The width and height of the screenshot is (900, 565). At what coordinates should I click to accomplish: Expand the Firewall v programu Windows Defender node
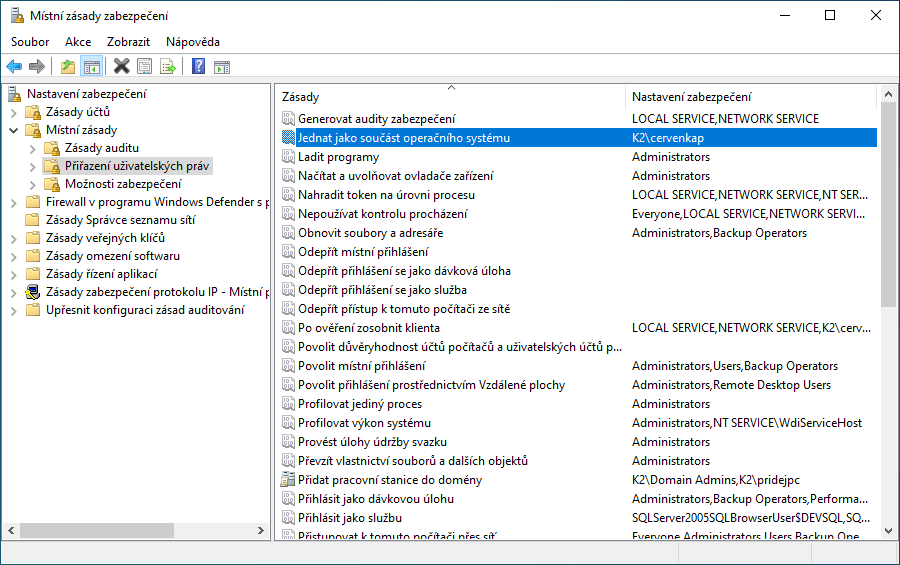[14, 203]
